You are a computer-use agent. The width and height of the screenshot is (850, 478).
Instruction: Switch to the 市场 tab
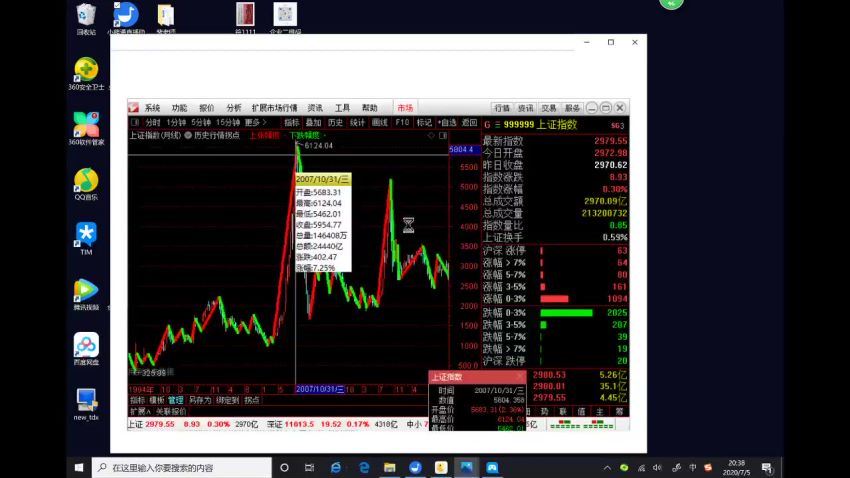point(405,108)
